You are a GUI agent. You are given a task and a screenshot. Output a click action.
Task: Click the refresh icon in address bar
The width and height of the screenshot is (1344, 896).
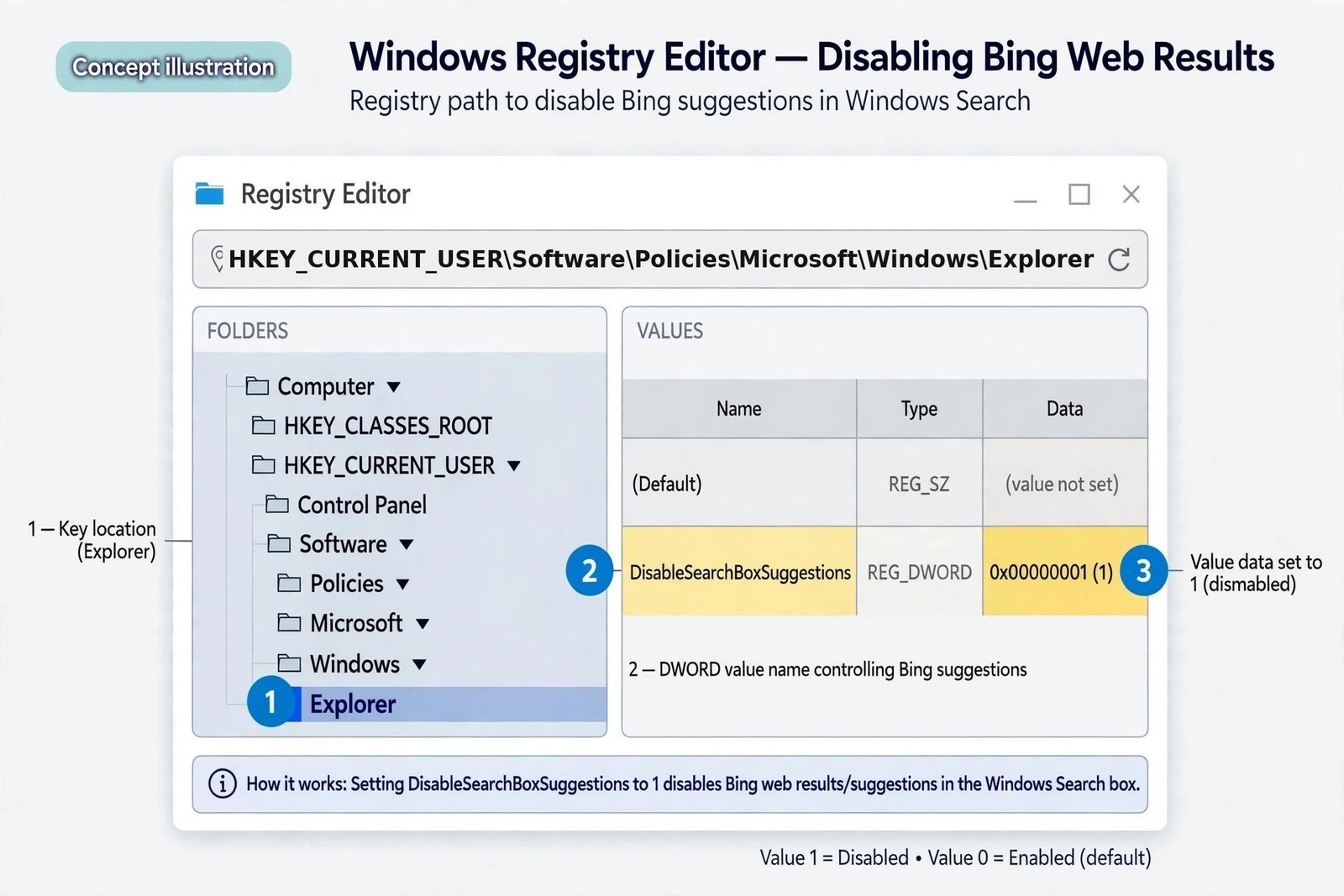point(1119,259)
